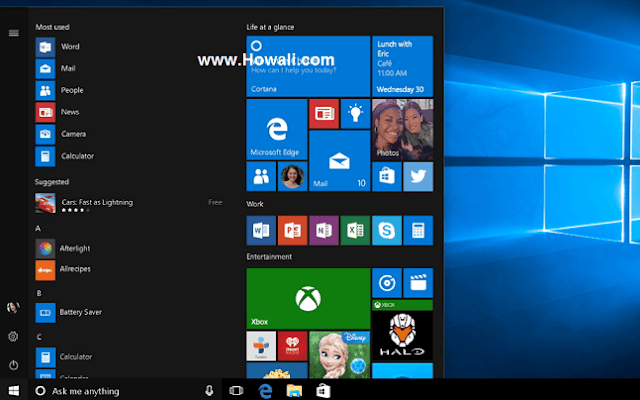Open the Groove Music tile
Image resolution: width=640 pixels, height=400 pixels.
point(387,283)
